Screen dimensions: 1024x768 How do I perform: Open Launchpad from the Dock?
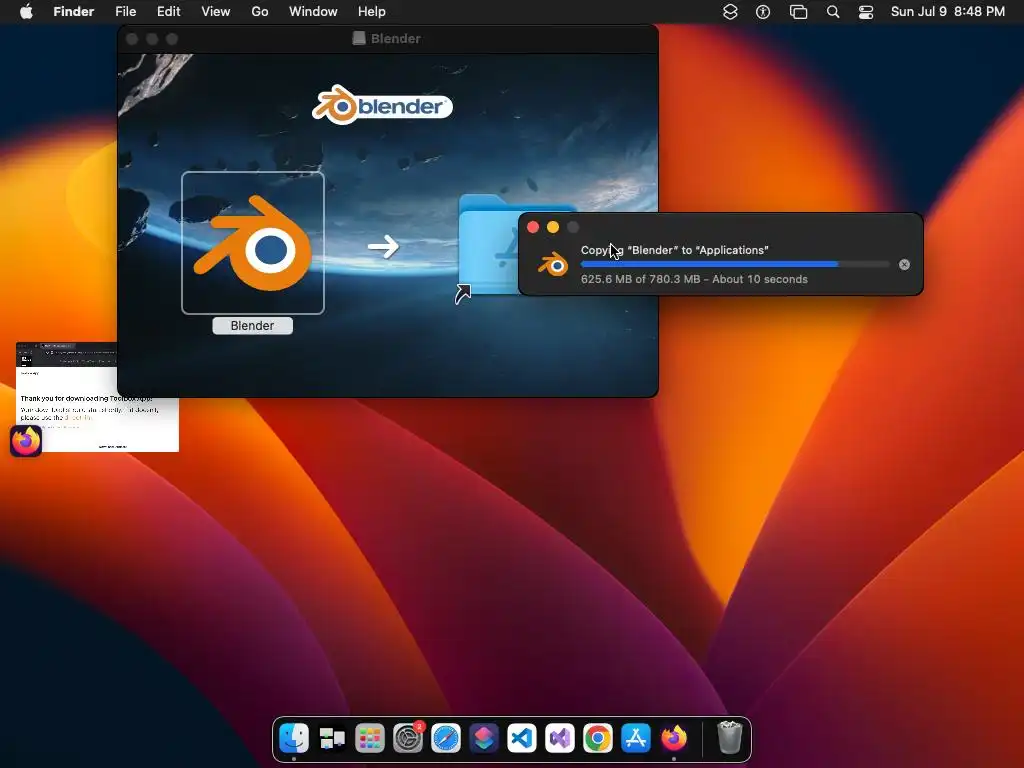370,738
